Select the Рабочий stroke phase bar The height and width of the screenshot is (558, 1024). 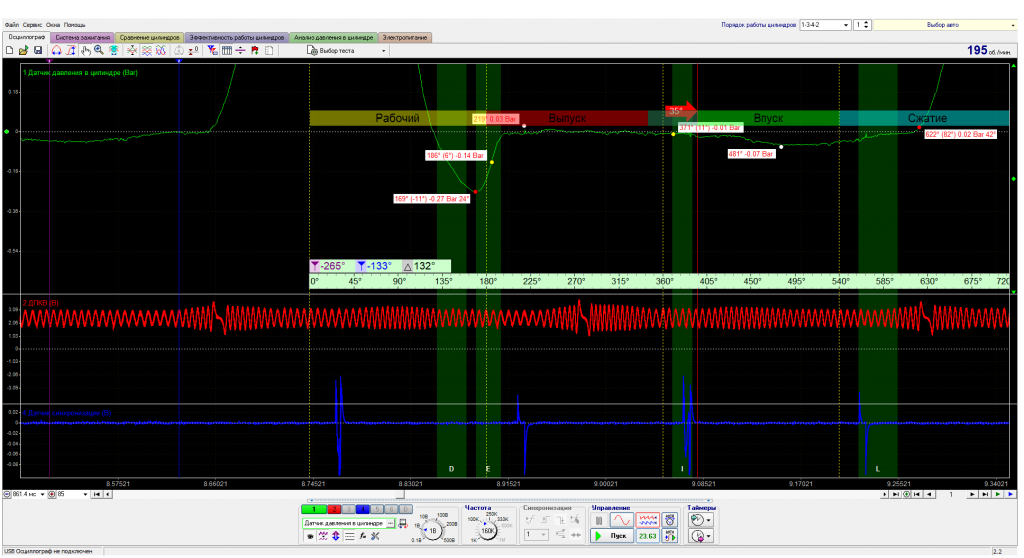click(397, 118)
